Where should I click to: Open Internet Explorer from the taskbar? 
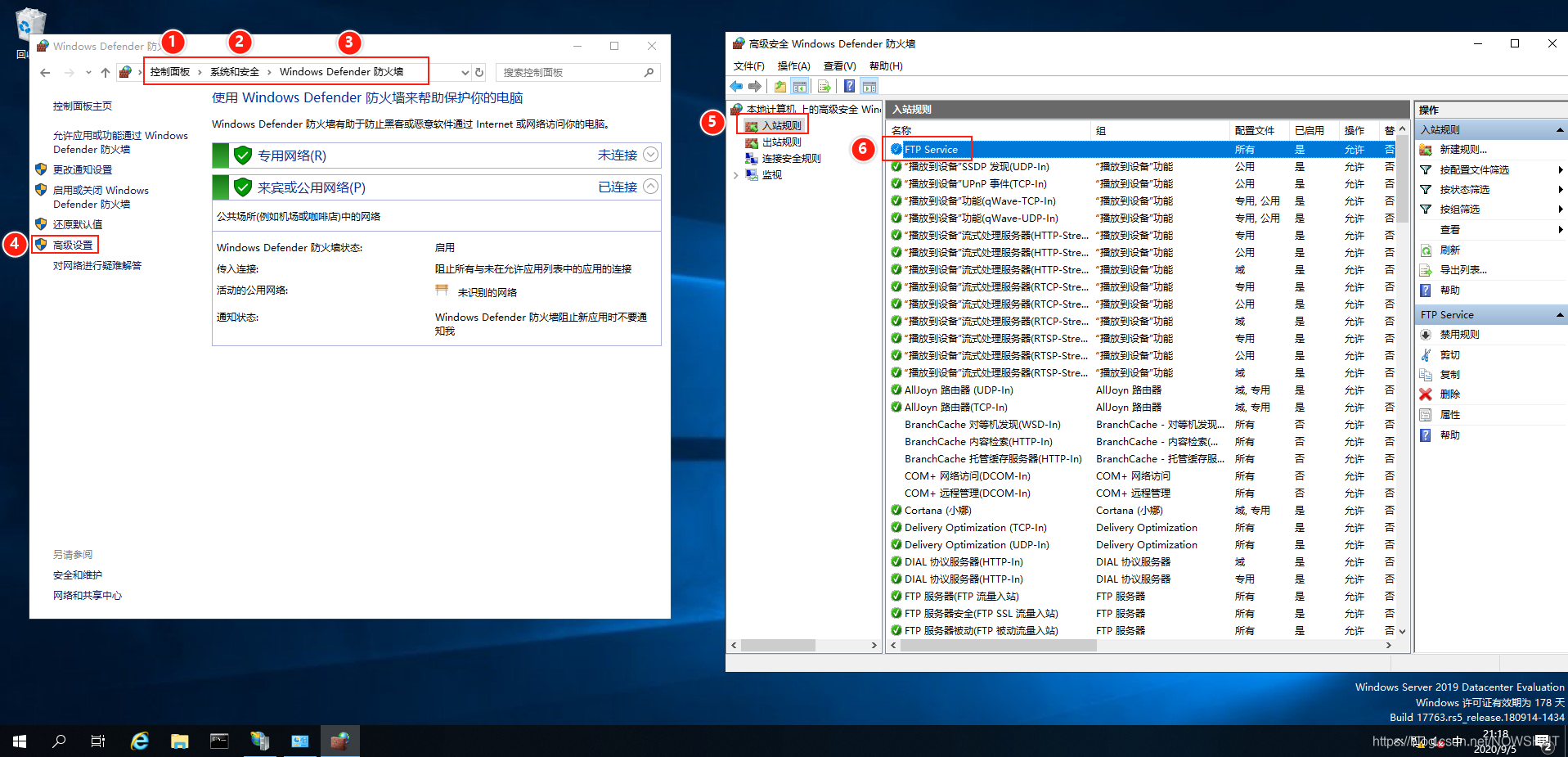tap(140, 741)
